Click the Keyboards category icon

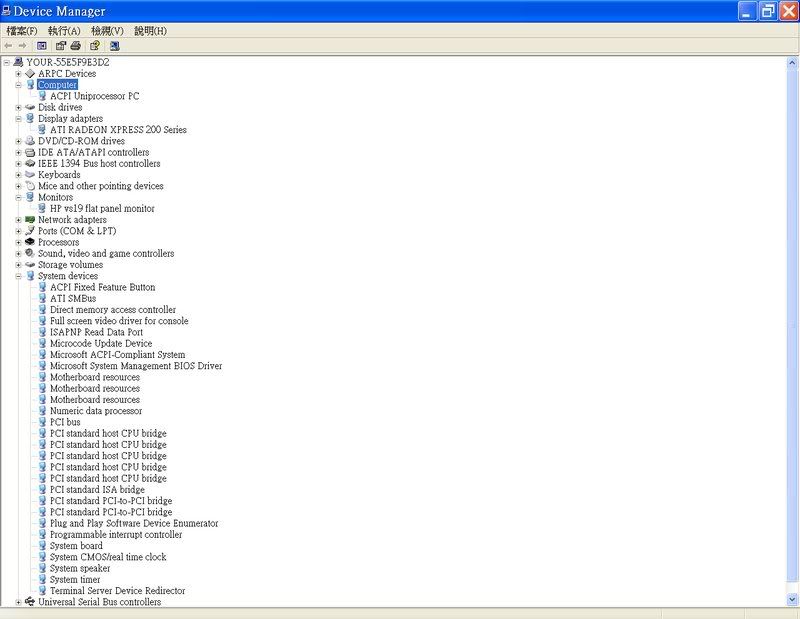(30, 175)
